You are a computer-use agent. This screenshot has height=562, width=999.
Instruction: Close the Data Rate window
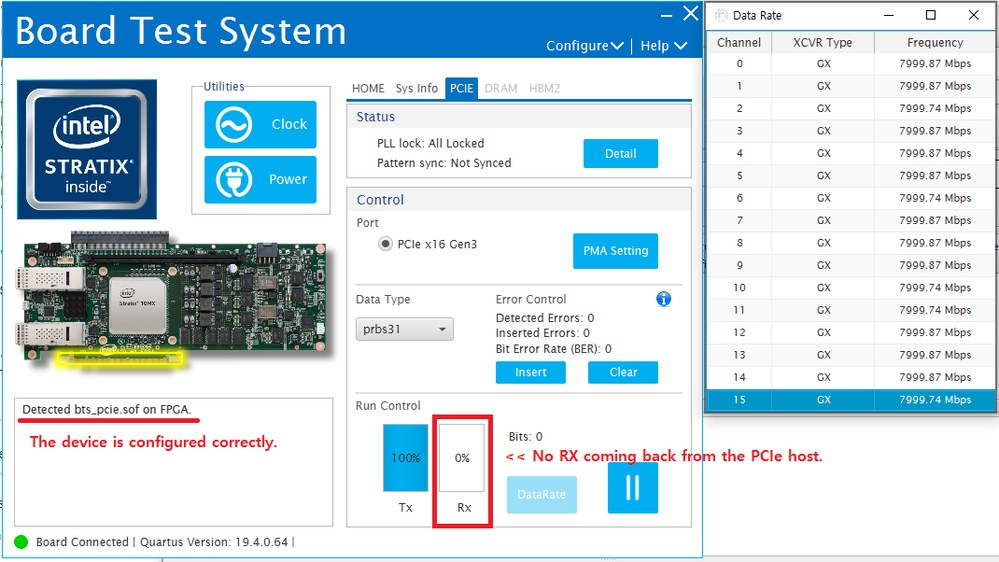(974, 15)
